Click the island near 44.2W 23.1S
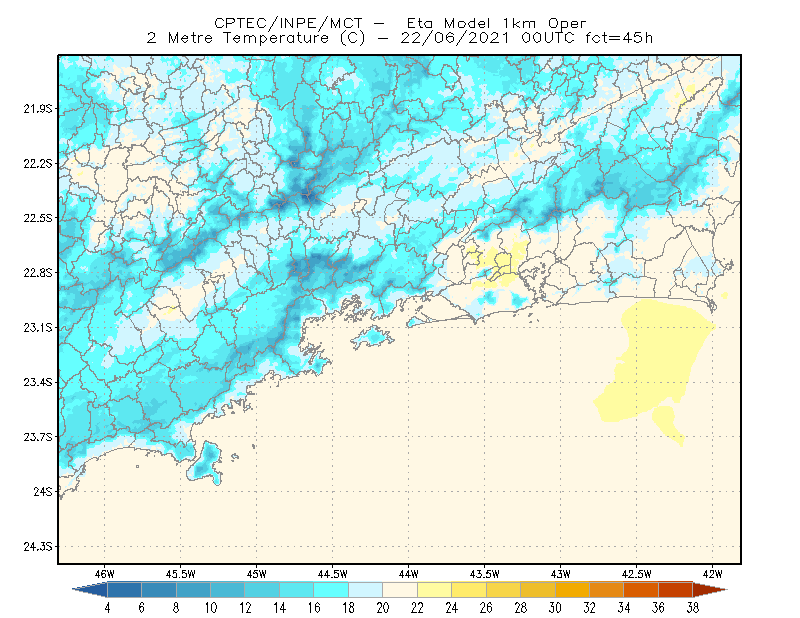Viewport: 800px width, 618px height. pyautogui.click(x=372, y=337)
